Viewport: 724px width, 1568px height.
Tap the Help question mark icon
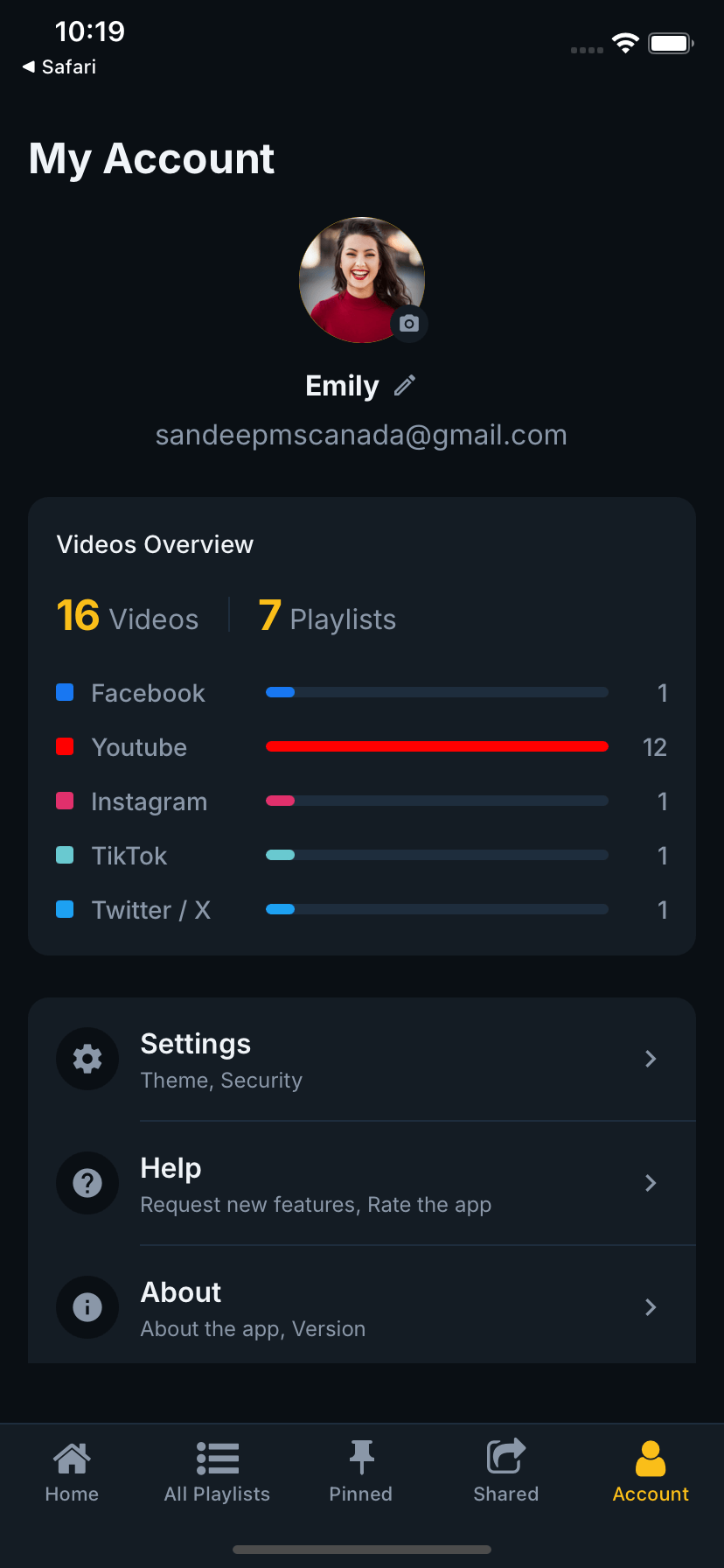coord(87,1183)
